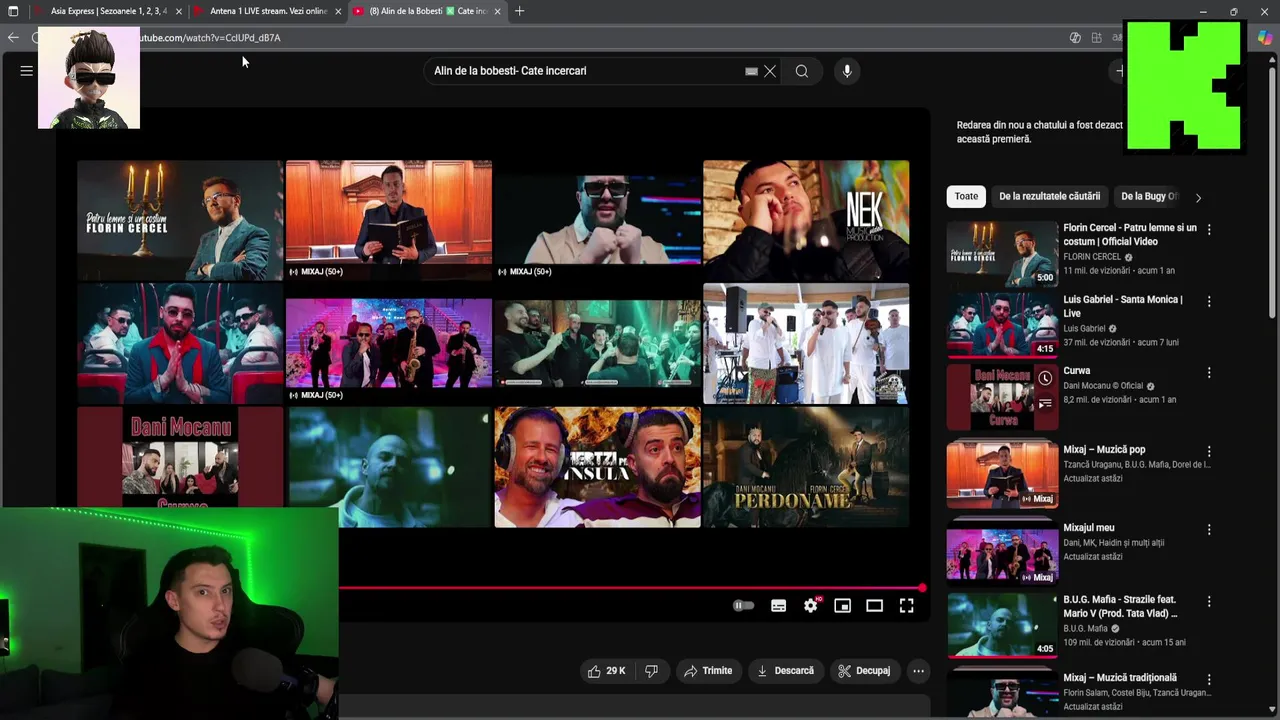The image size is (1280, 720).
Task: Open Florin Cercel Patru lemne sidebar thumbnail
Action: pyautogui.click(x=1002, y=253)
